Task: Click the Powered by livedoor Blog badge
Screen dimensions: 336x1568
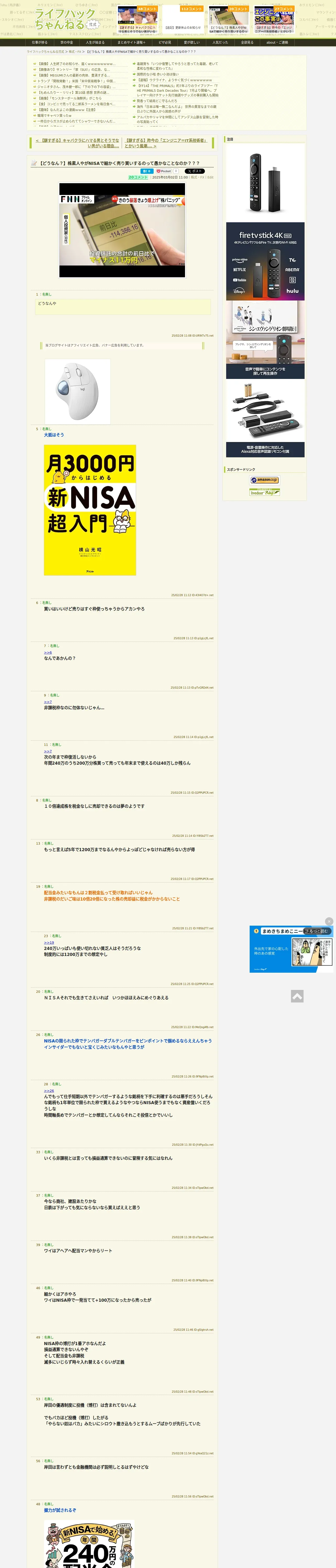Action: 265,492
